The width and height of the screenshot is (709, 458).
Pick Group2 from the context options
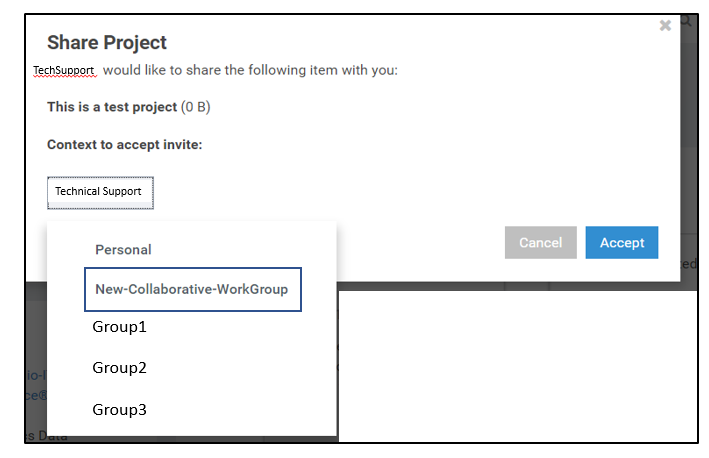[120, 368]
